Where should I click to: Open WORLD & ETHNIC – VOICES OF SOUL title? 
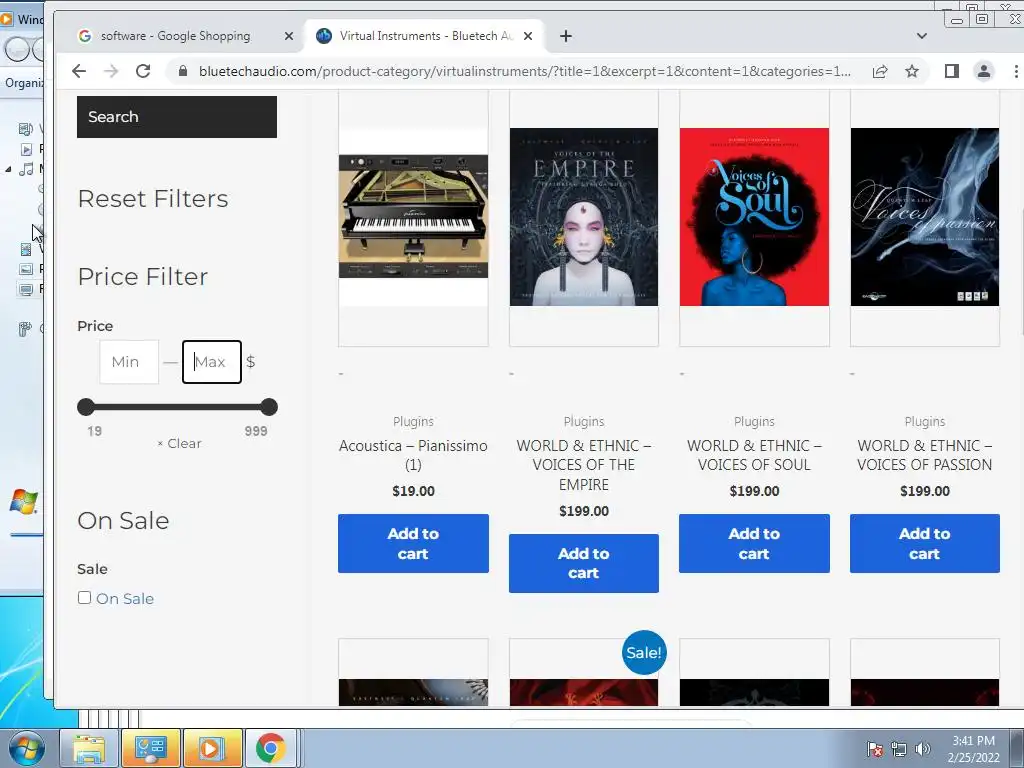[x=754, y=455]
